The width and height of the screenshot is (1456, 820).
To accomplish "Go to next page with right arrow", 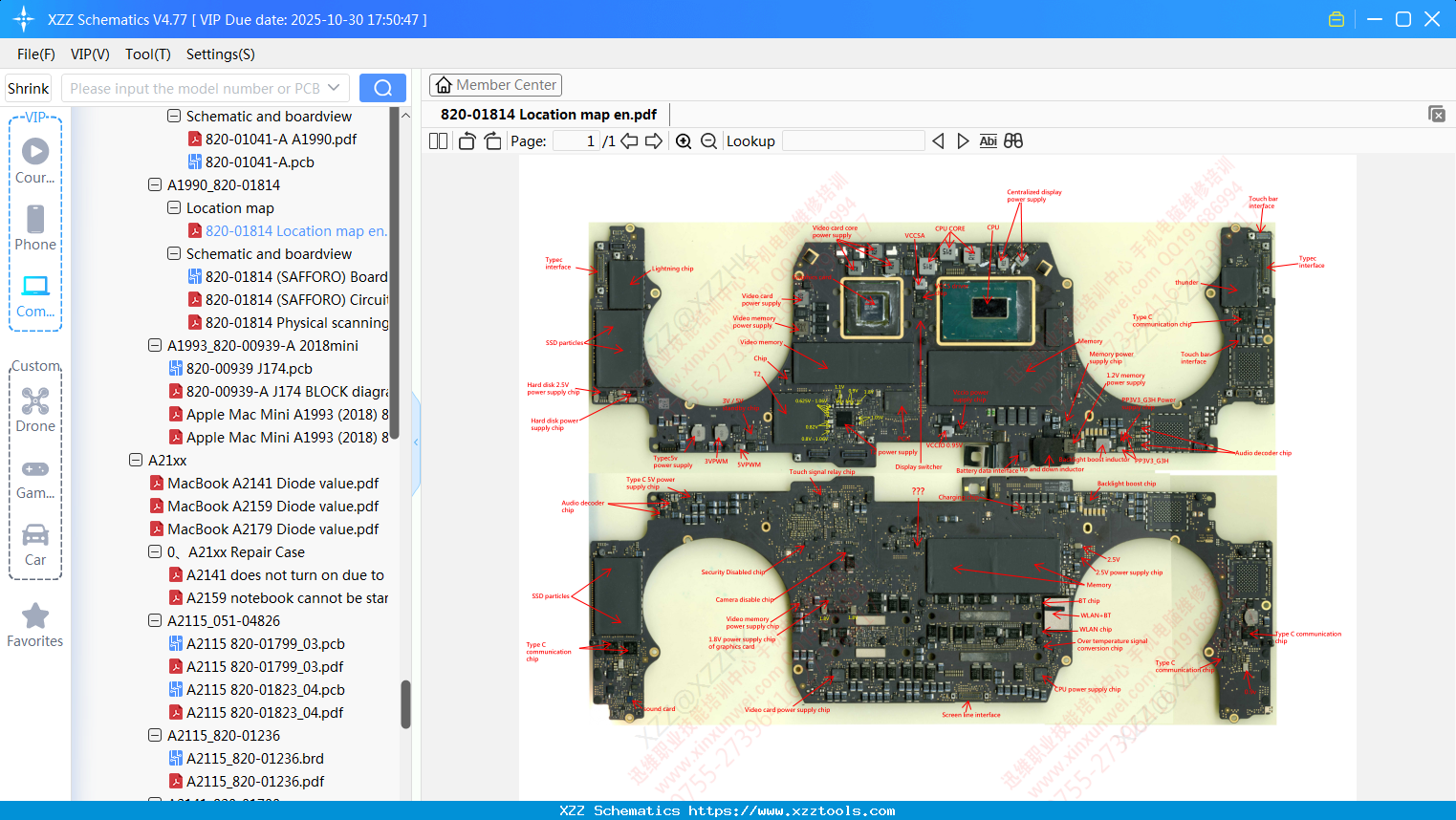I will pos(654,141).
